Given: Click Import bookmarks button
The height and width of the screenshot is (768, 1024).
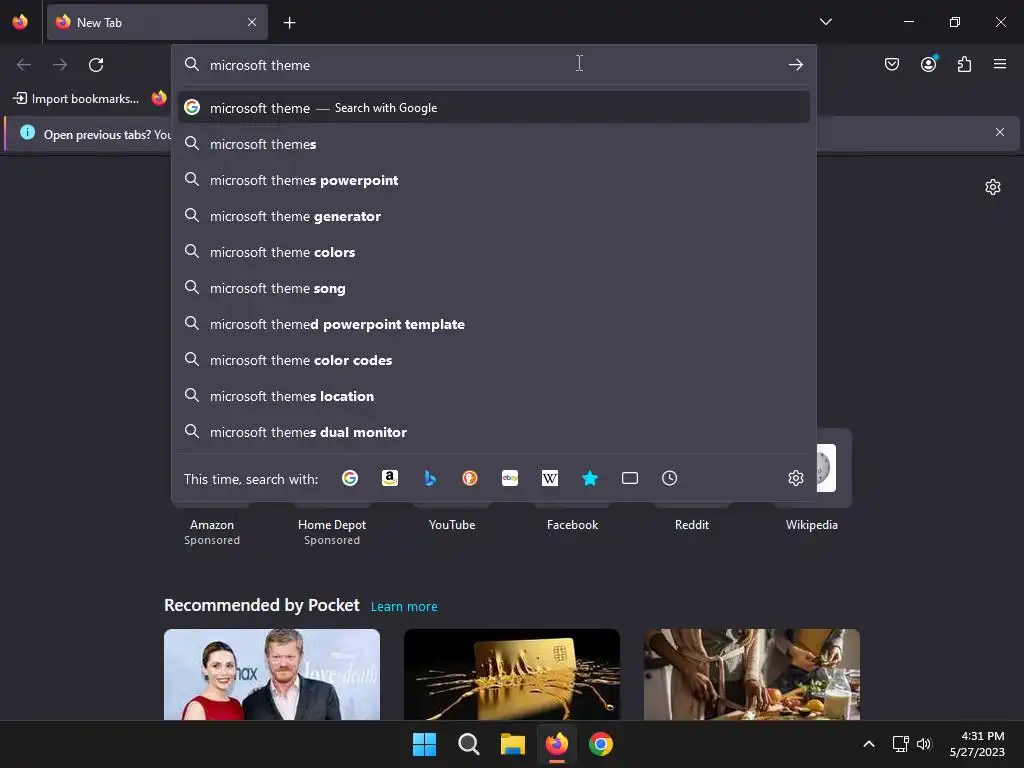Looking at the screenshot, I should 76,99.
